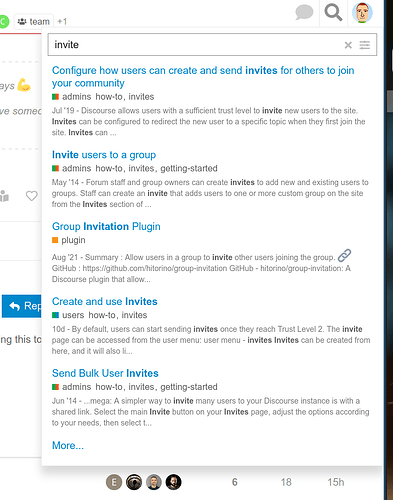Open advanced search options sliders icon
Viewport: 393px width, 500px height.
coord(365,45)
